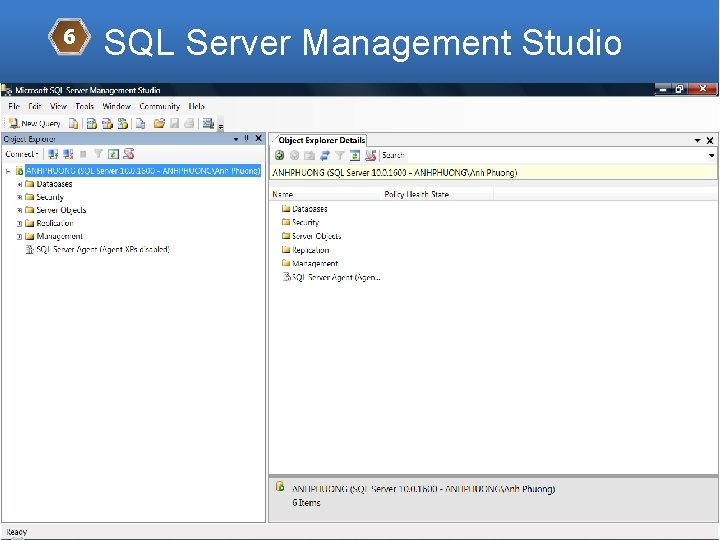Open a Database Engine Query from the toolbar
720x540 pixels.
click(73, 123)
